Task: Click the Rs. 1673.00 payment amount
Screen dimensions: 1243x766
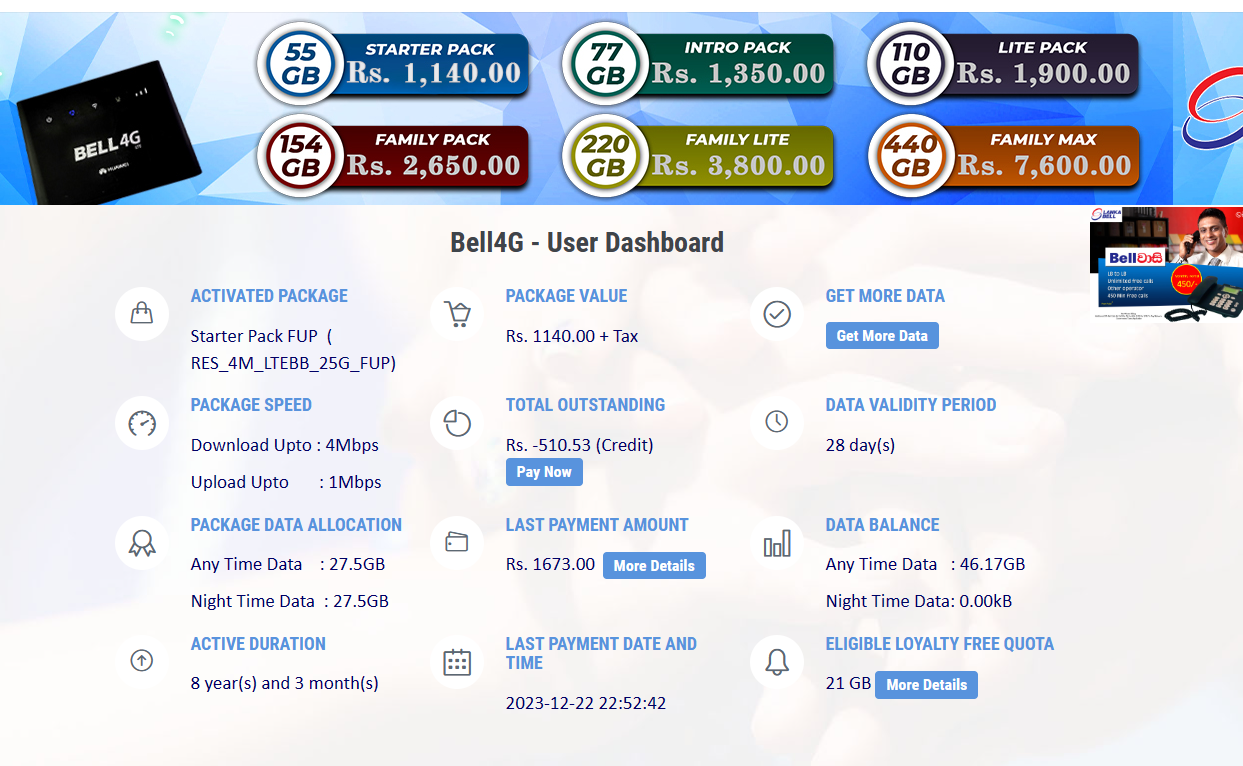Action: click(550, 564)
